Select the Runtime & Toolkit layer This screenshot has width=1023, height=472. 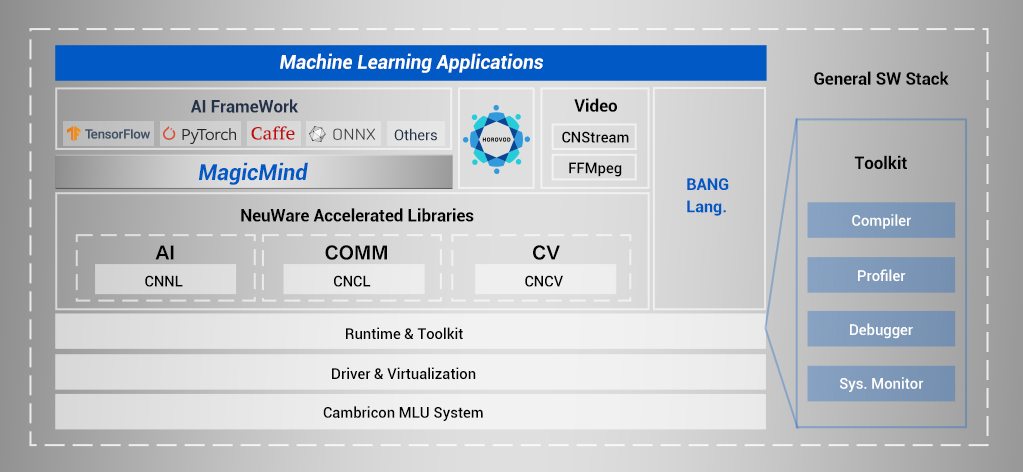pos(410,334)
